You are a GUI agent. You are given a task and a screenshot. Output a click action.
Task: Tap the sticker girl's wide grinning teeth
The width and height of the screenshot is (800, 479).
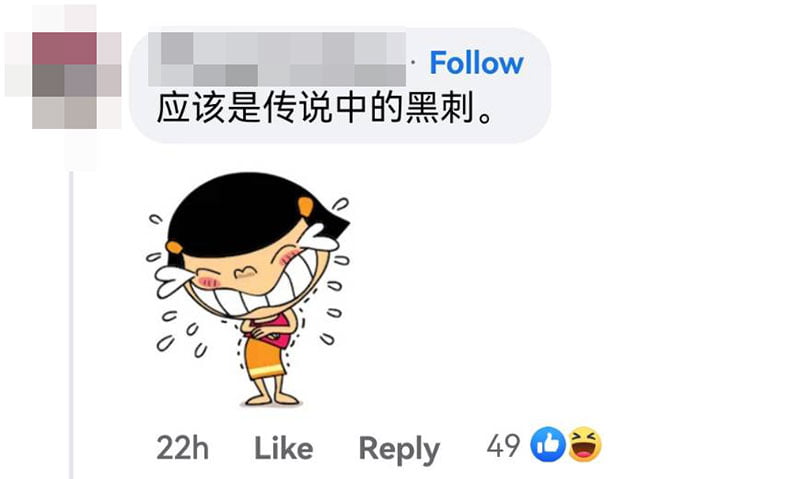coord(247,293)
